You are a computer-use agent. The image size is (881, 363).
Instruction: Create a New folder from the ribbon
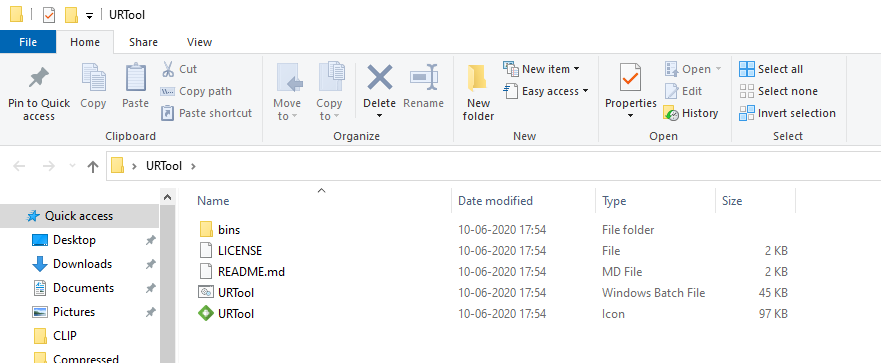pyautogui.click(x=478, y=92)
